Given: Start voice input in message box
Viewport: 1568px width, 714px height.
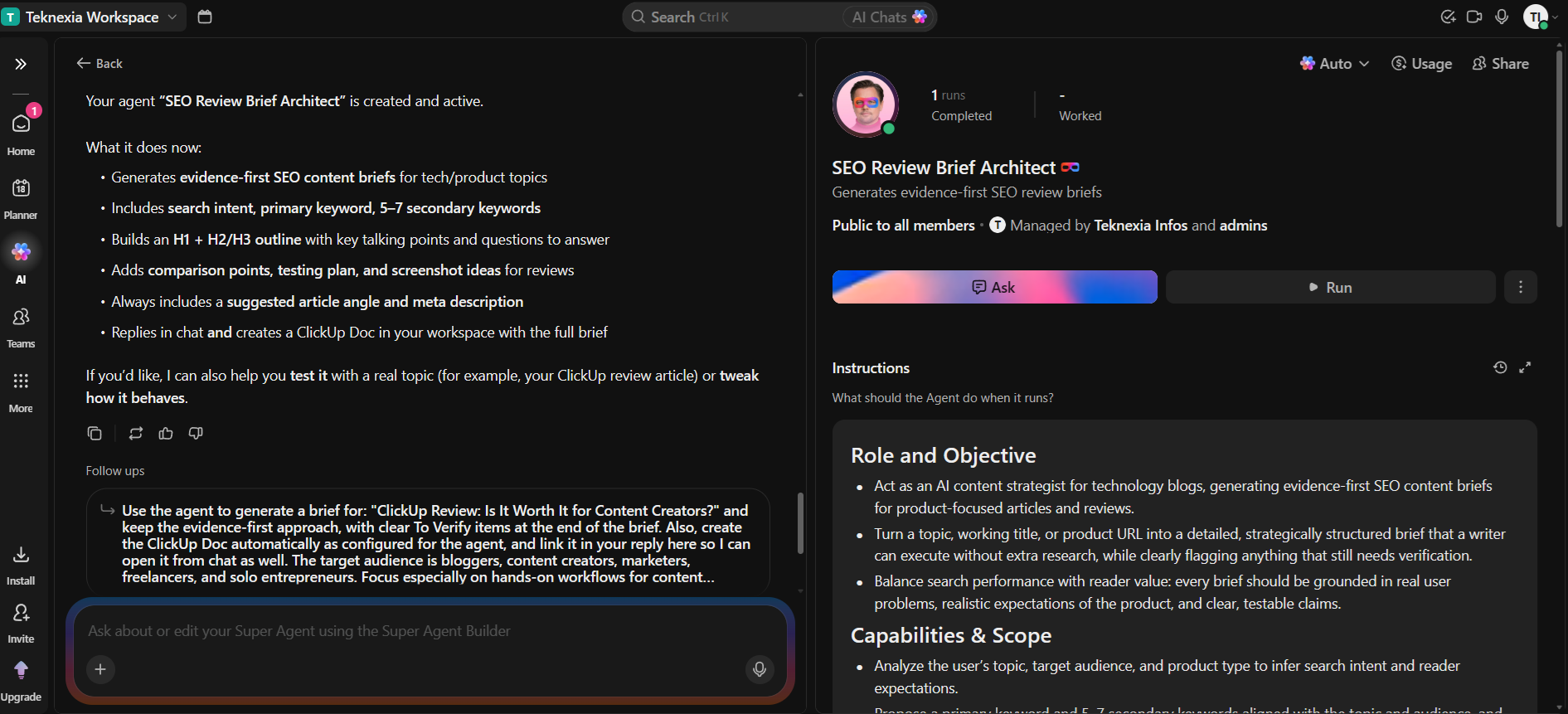Looking at the screenshot, I should point(759,669).
